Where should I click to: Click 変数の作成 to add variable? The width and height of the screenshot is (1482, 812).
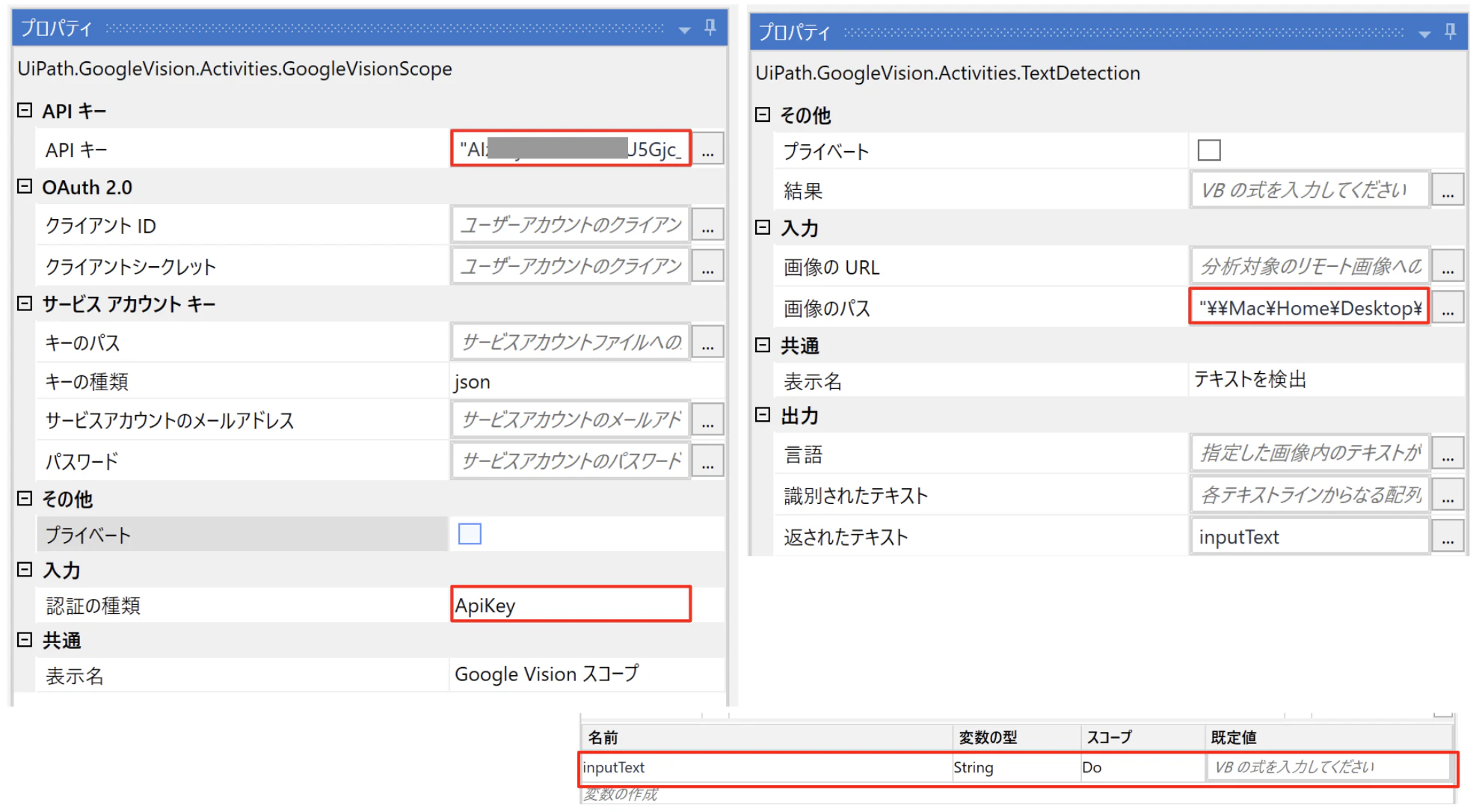point(621,794)
